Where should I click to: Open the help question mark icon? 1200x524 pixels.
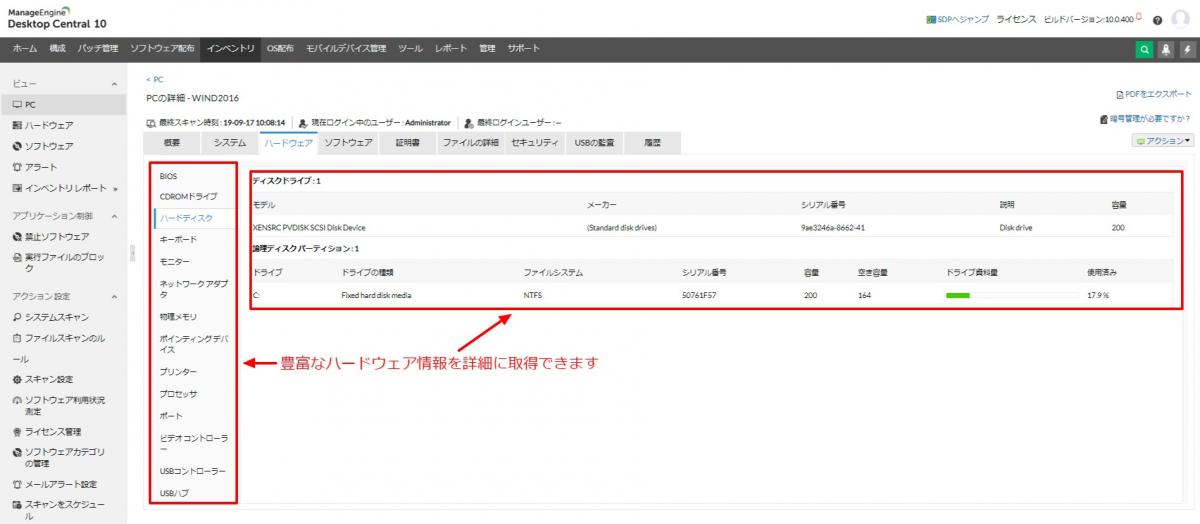coord(1157,19)
